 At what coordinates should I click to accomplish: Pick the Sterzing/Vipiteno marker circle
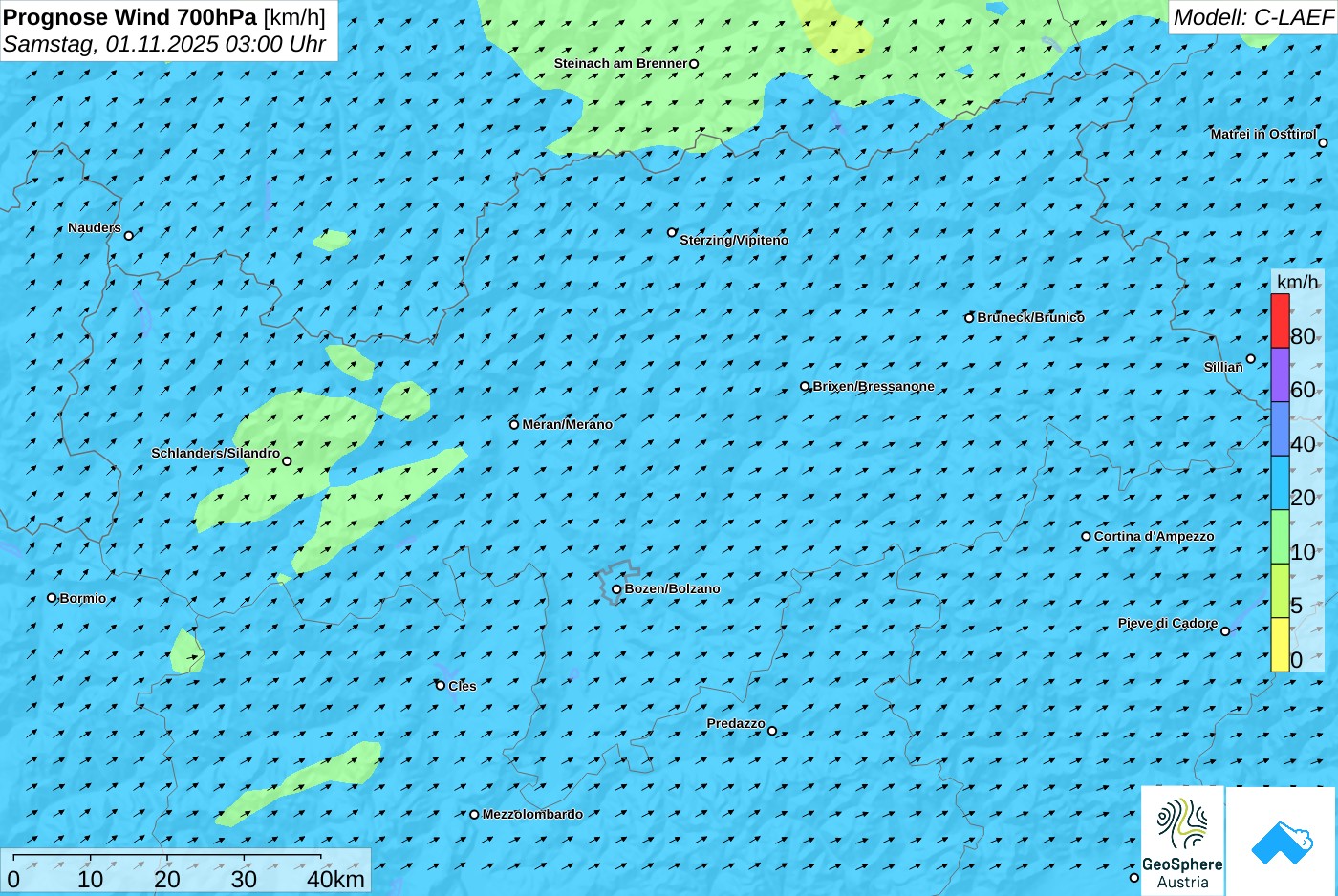(x=672, y=232)
